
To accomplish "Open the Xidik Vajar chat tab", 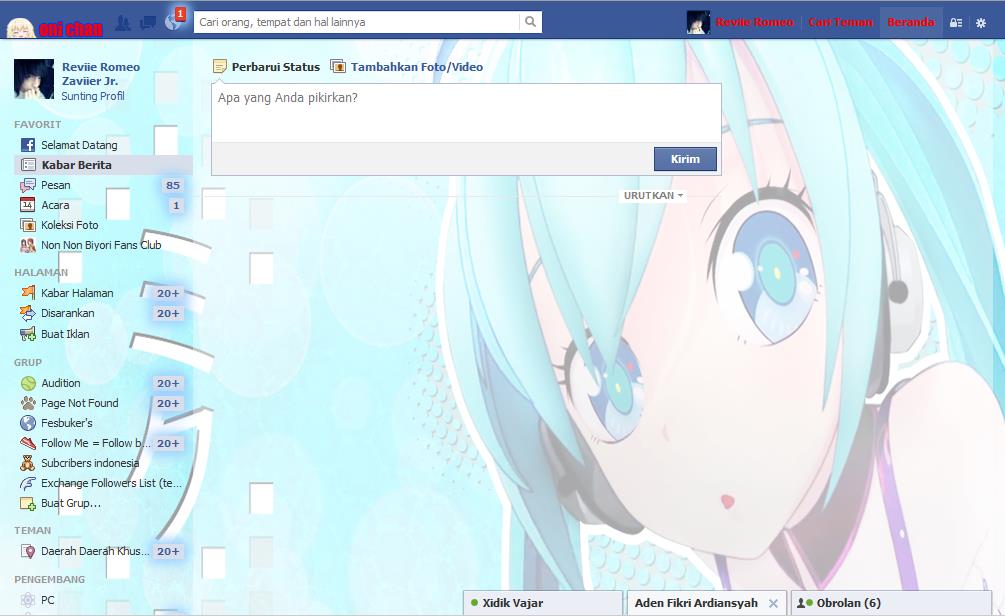I will (x=543, y=603).
